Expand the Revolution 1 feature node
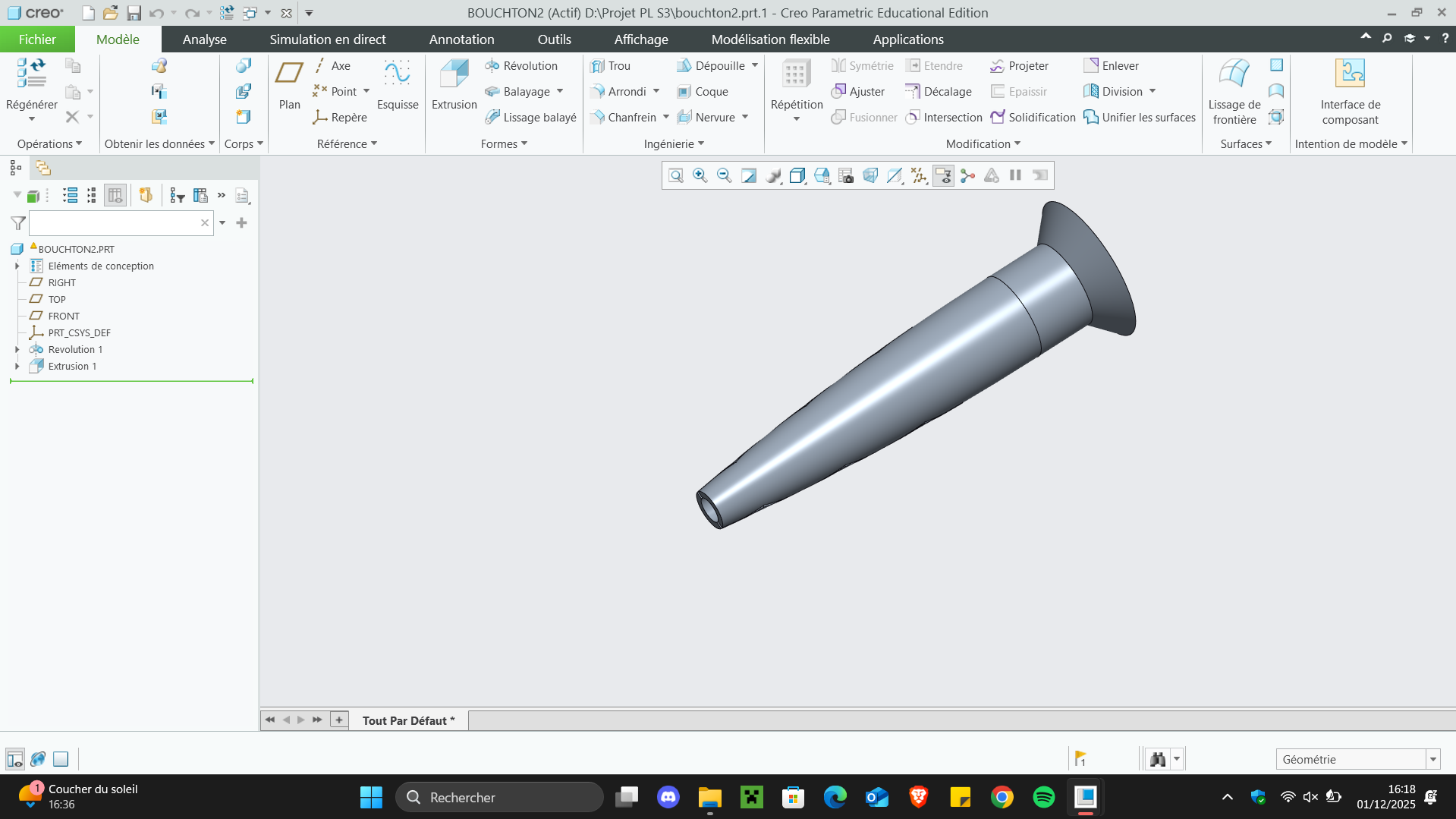This screenshot has width=1456, height=819. 17,350
